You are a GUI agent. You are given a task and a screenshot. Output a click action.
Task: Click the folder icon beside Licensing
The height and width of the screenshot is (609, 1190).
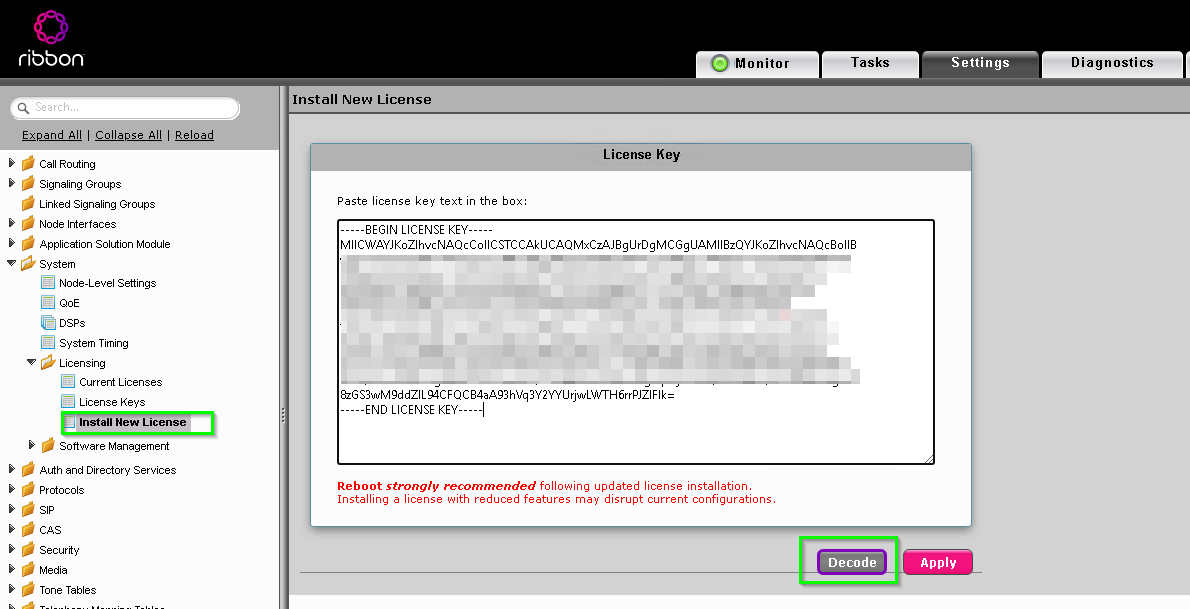[x=47, y=362]
